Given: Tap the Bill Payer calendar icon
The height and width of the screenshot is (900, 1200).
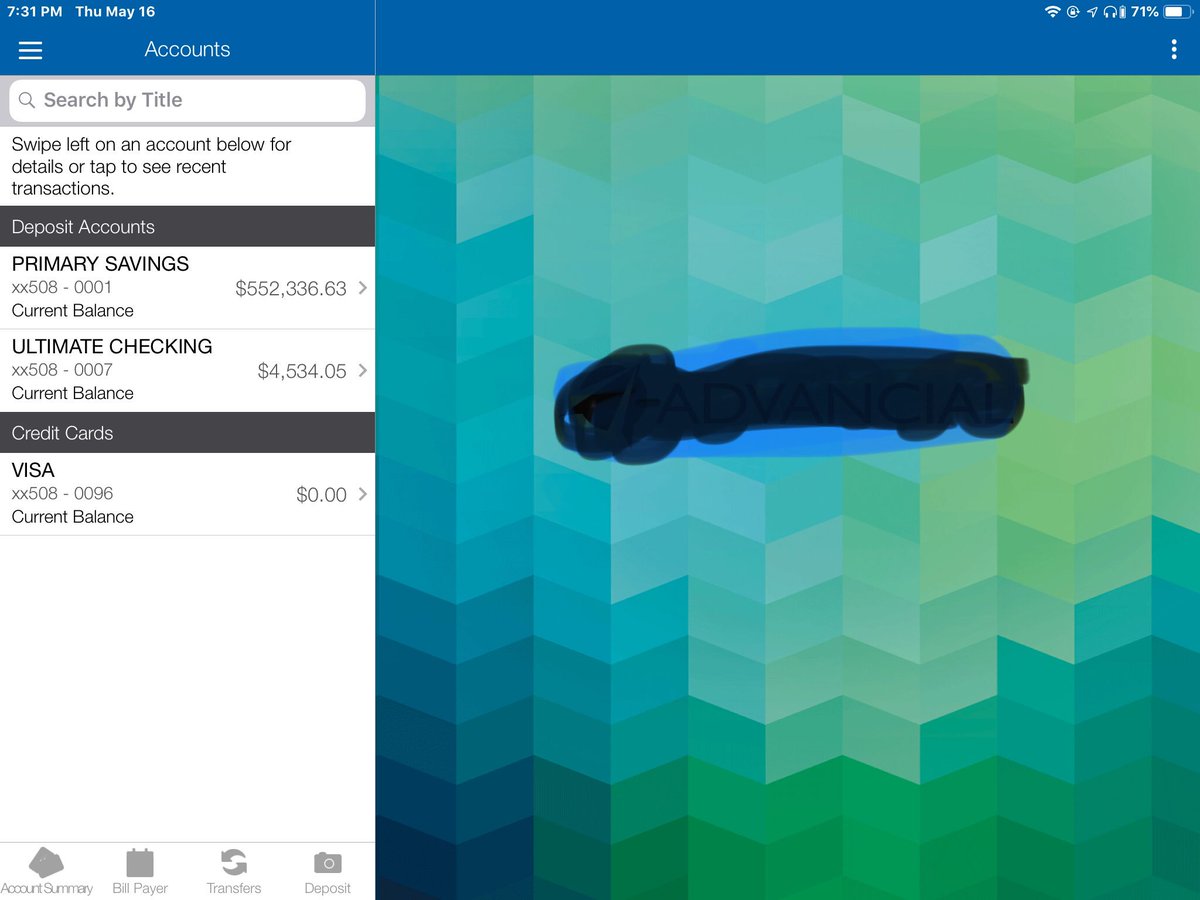Looking at the screenshot, I should tap(140, 862).
